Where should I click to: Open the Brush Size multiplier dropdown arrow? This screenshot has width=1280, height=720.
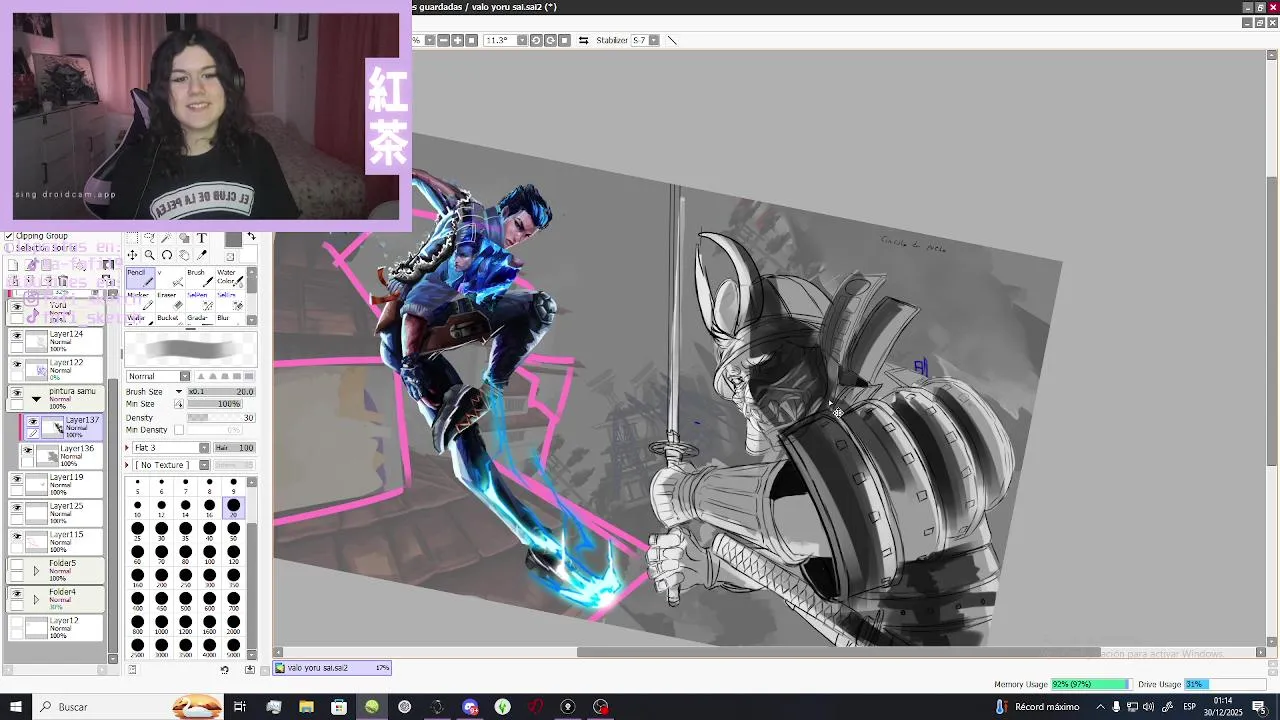pos(179,392)
